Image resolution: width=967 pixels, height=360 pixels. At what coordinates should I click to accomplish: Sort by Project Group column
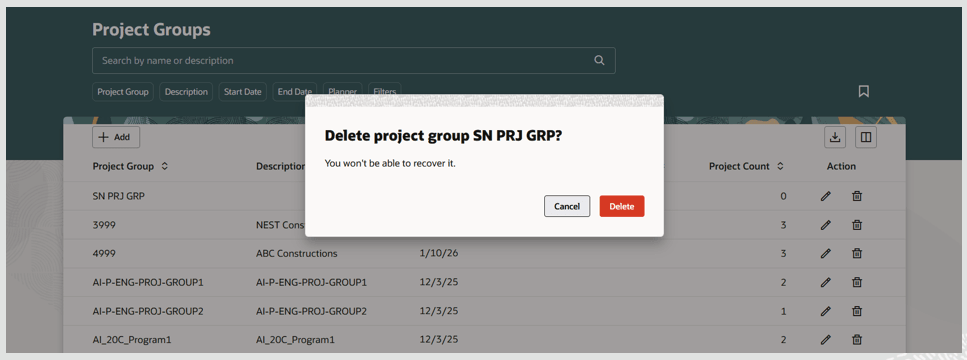pyautogui.click(x=164, y=166)
